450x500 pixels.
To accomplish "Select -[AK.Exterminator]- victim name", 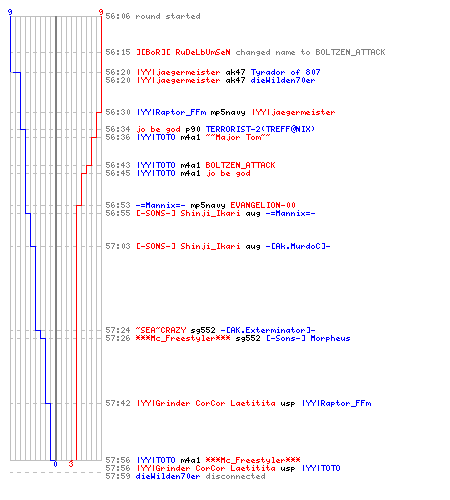I will click(268, 330).
